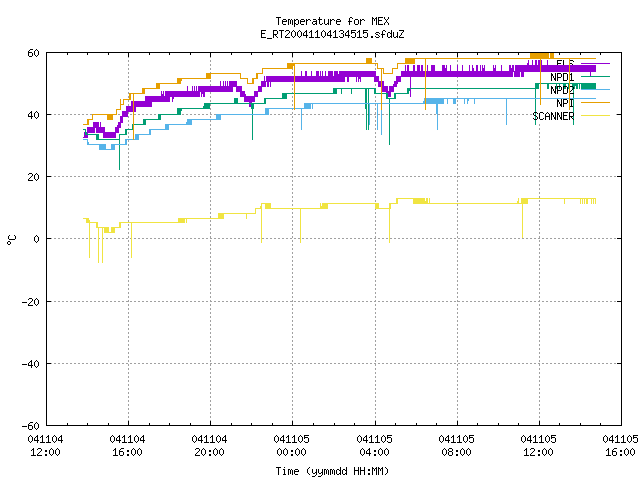Click the "Time (yymmdd HH:MM)" axis title
This screenshot has width=640, height=480.
[332, 471]
